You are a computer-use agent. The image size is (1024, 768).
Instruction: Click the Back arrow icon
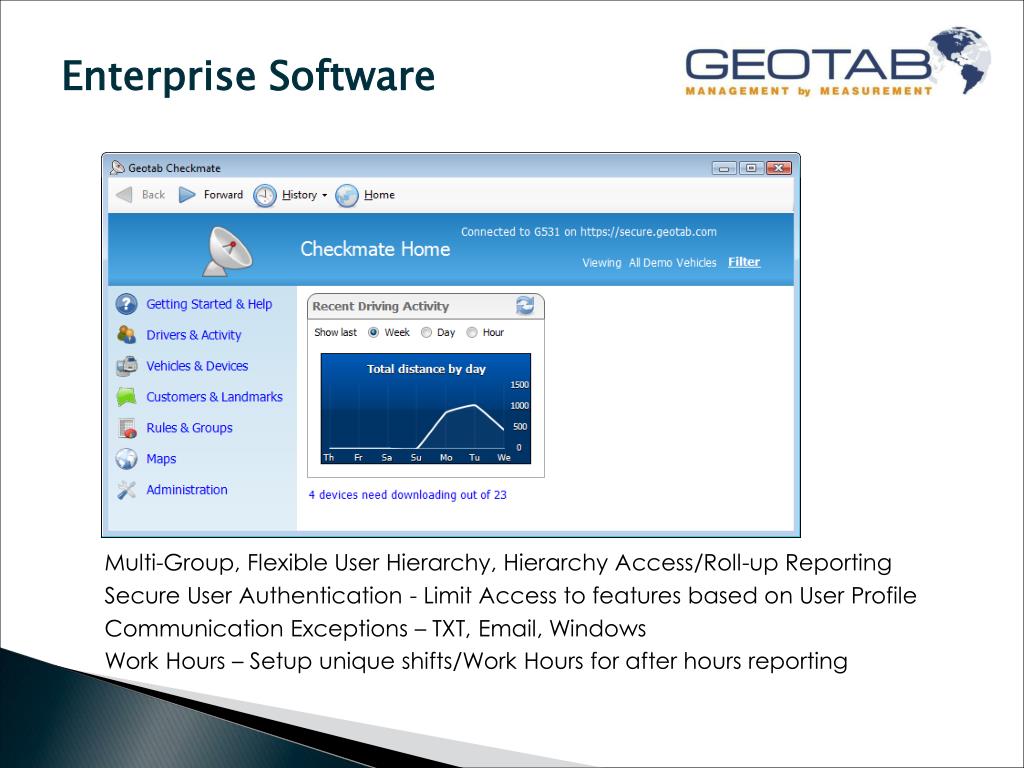124,195
